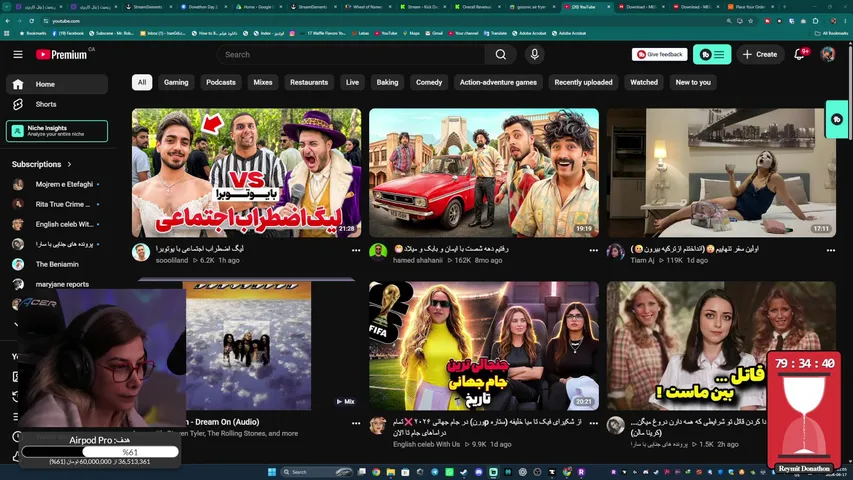The image size is (853, 480).
Task: Open the account avatar menu
Action: (x=827, y=54)
